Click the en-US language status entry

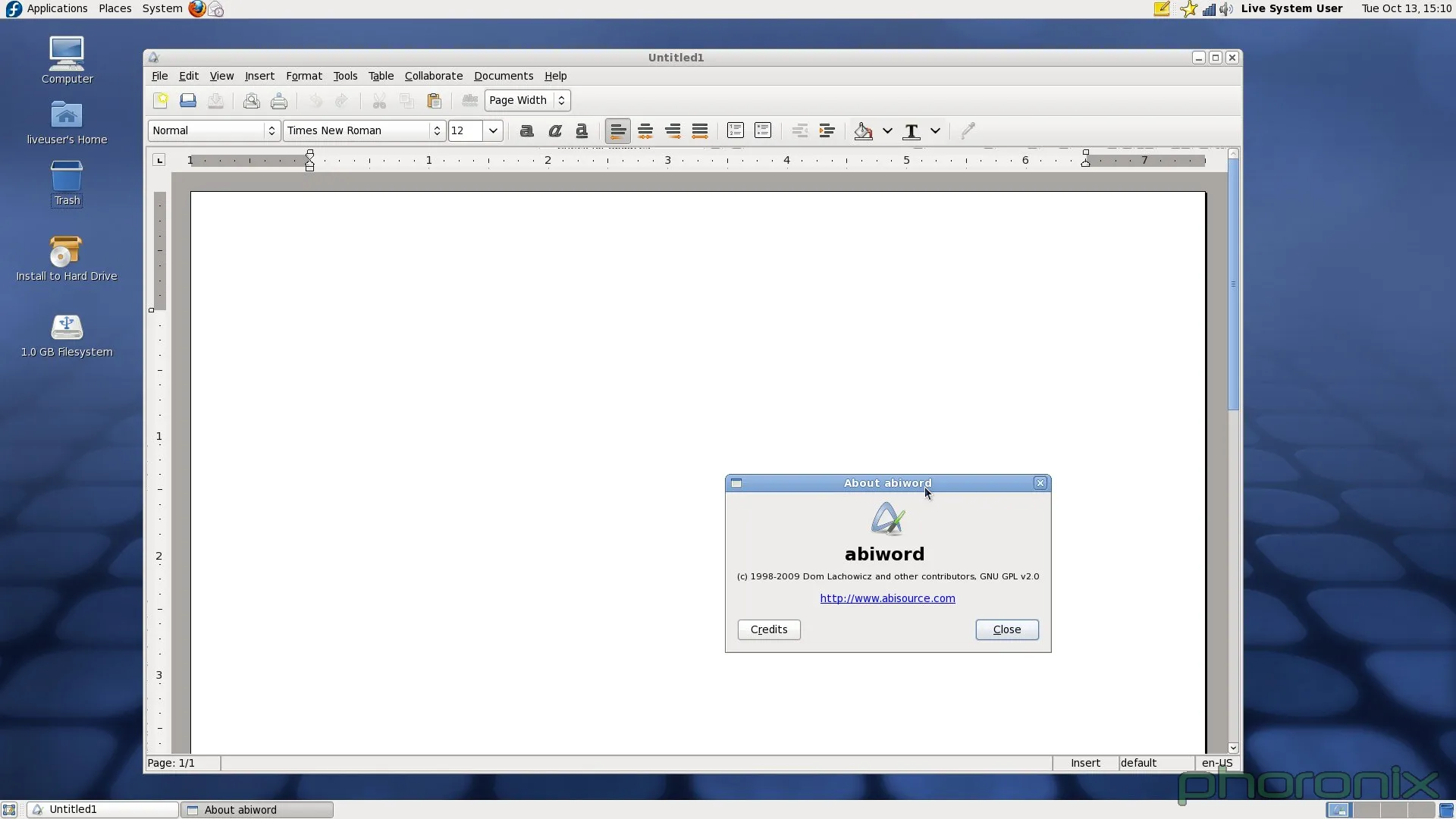[x=1217, y=763]
